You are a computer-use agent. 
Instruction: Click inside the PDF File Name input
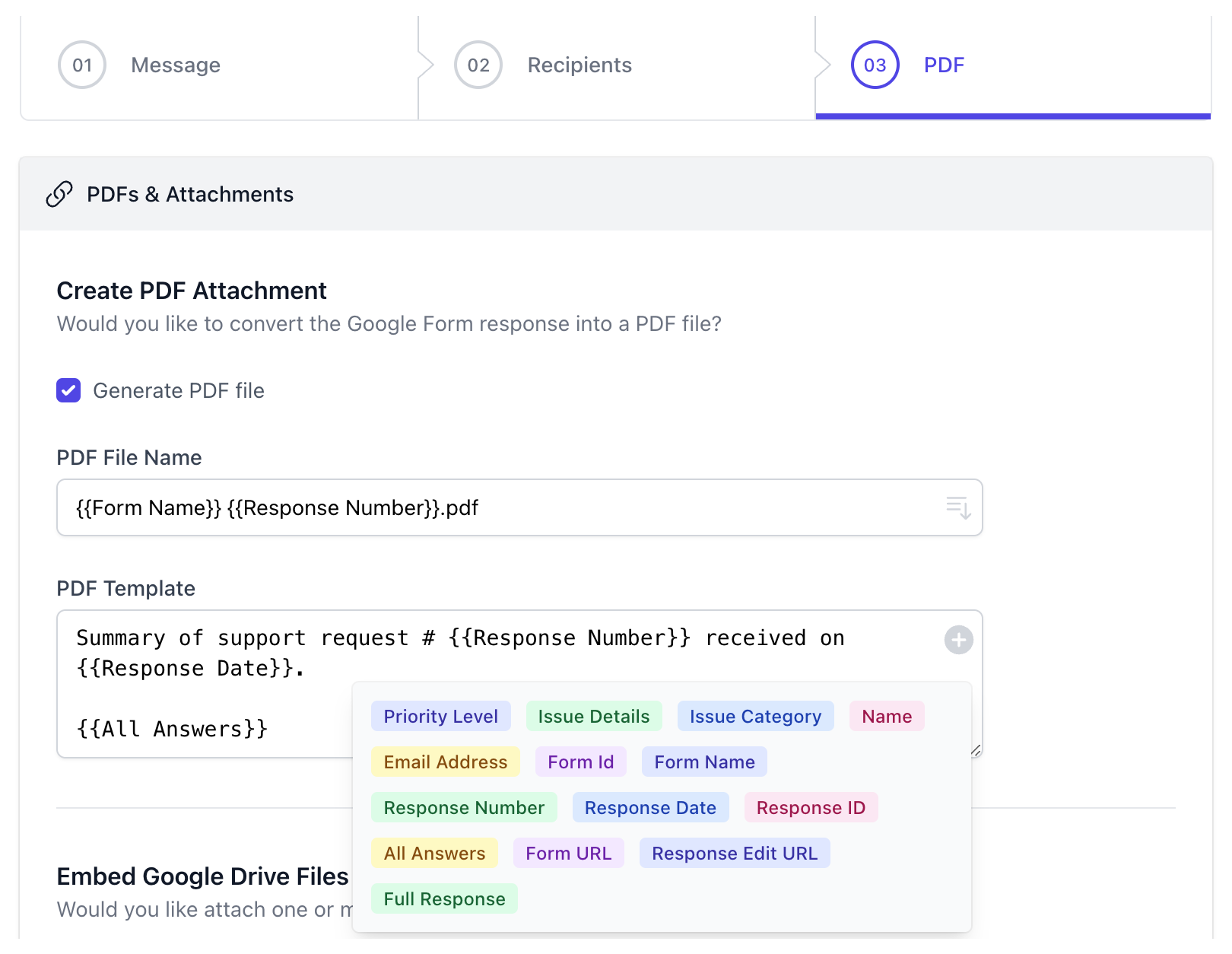456,507
